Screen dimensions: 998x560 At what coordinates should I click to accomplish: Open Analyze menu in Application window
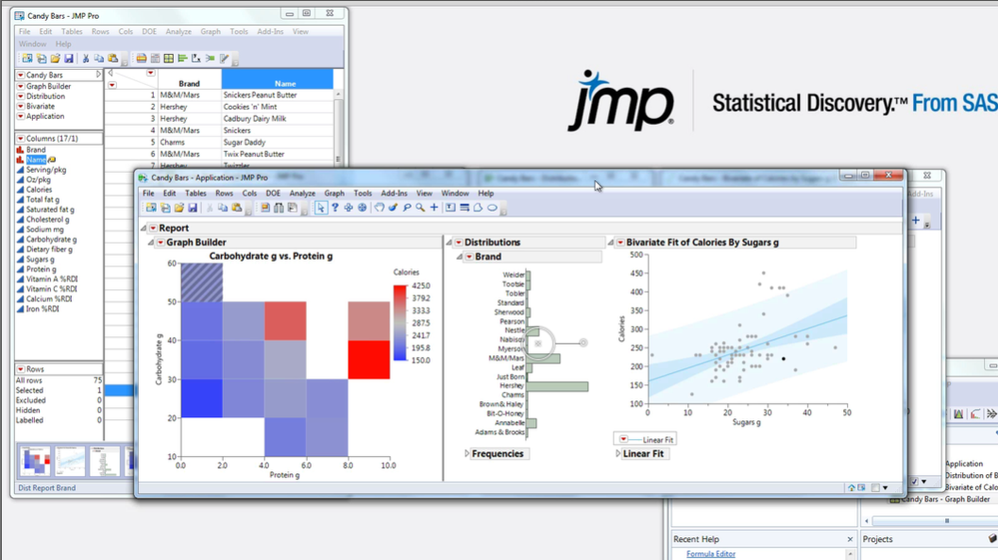click(x=302, y=193)
